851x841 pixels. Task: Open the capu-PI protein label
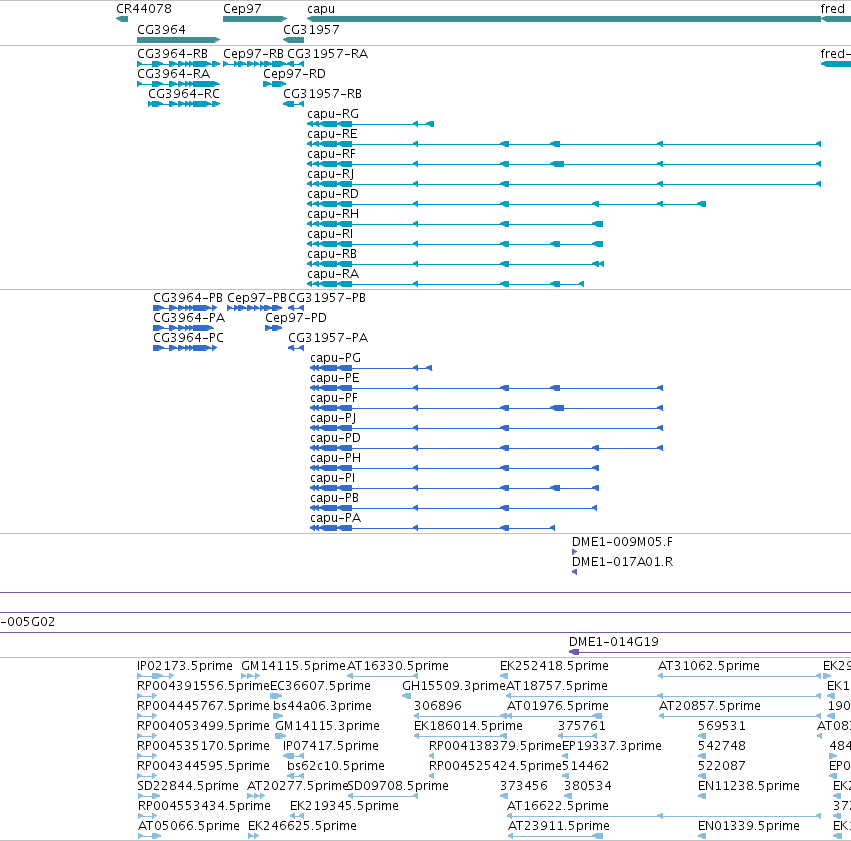point(333,479)
